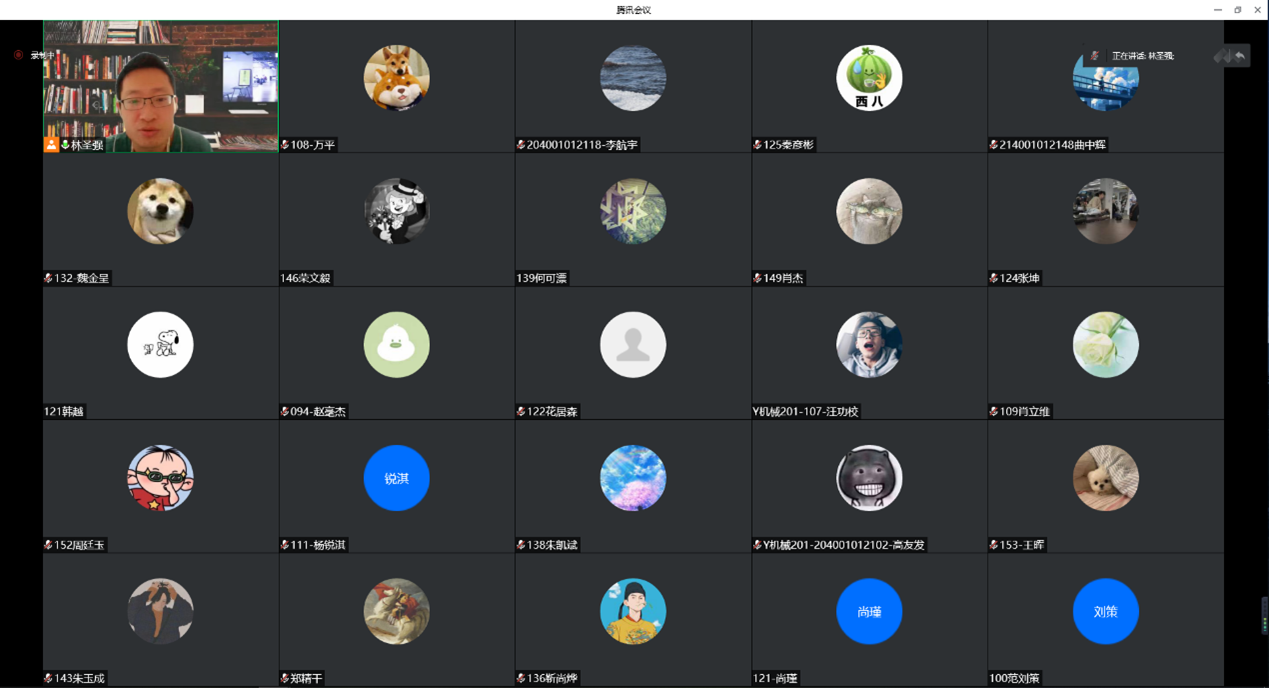Screen dimensions: 1269x688
Task: Click the green microphone icon of 林圣强
Action: [65, 145]
